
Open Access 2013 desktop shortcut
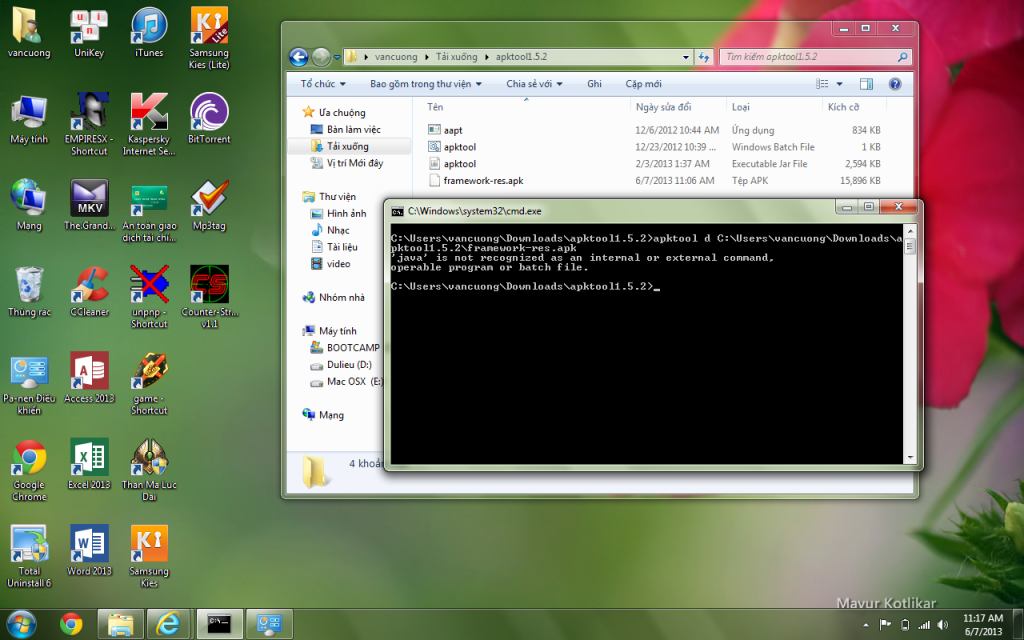(89, 377)
